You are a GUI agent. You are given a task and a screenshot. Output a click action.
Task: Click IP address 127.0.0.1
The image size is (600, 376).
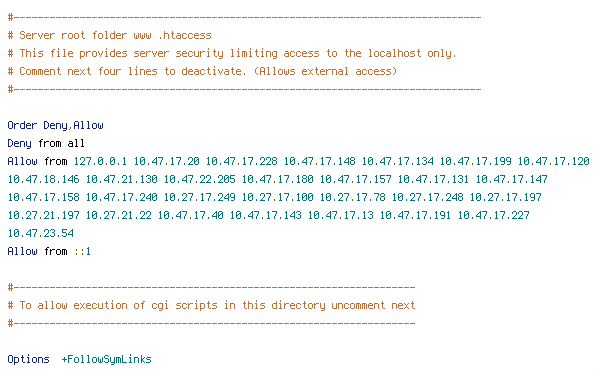[x=100, y=161]
